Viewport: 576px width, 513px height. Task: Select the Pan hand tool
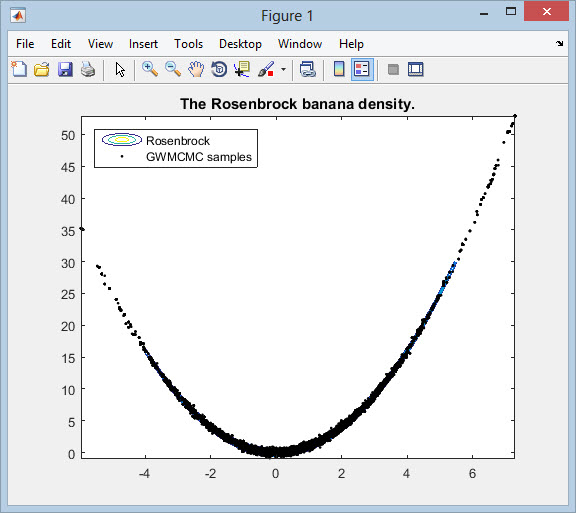(196, 69)
